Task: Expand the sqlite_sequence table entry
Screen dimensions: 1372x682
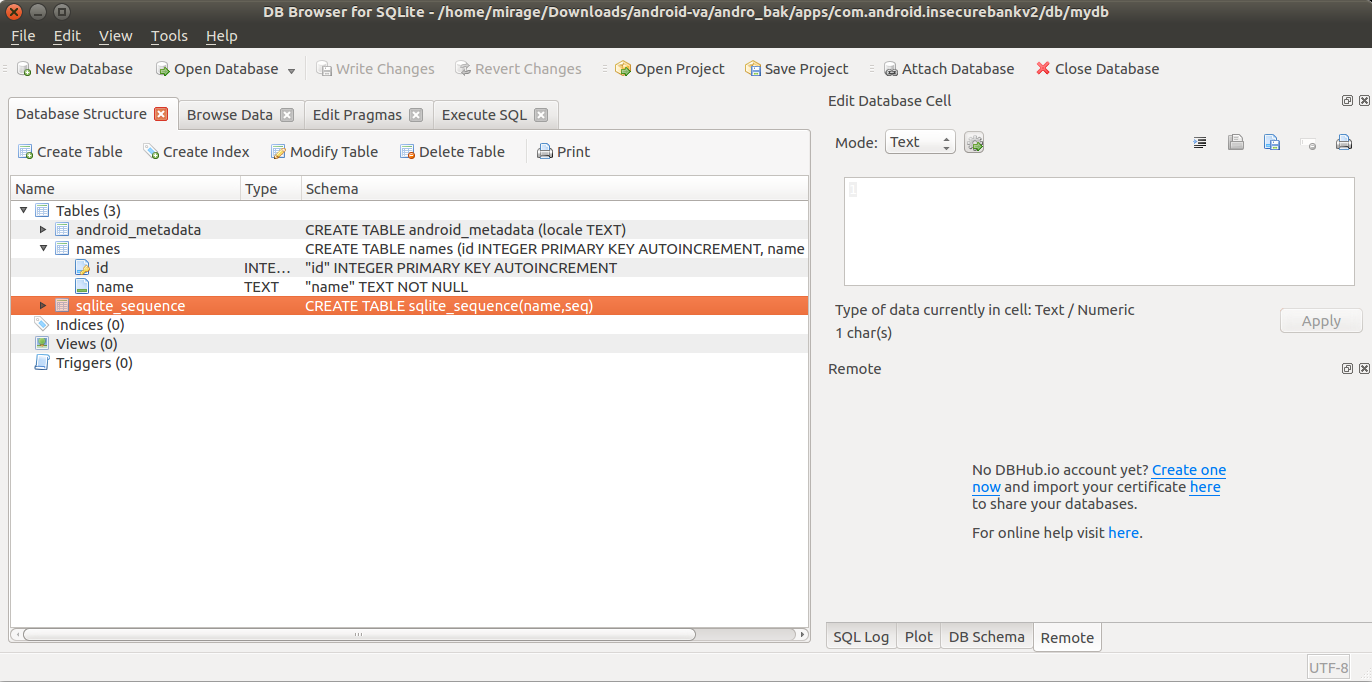Action: [43, 305]
